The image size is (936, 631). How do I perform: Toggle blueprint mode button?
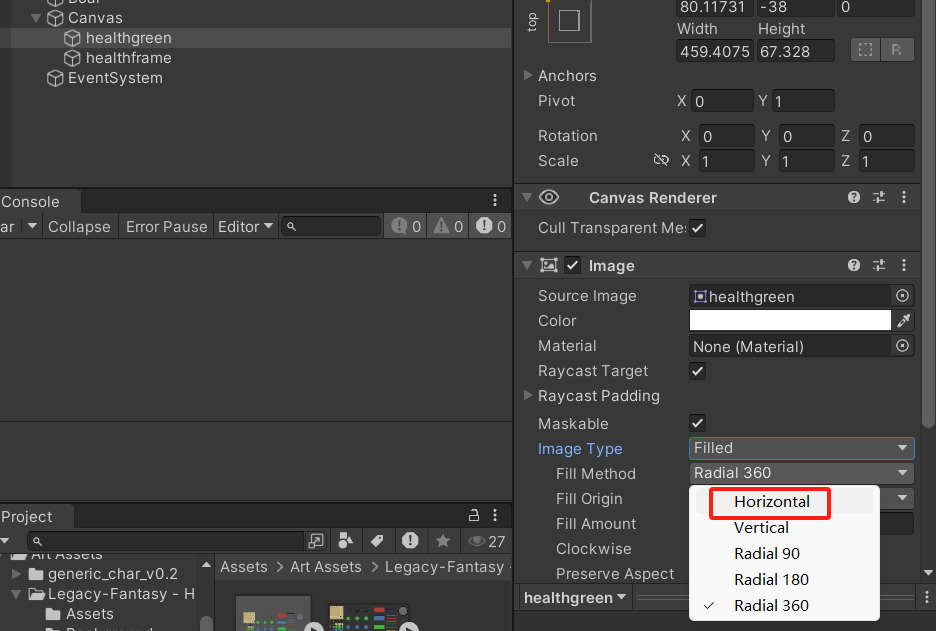click(x=866, y=50)
